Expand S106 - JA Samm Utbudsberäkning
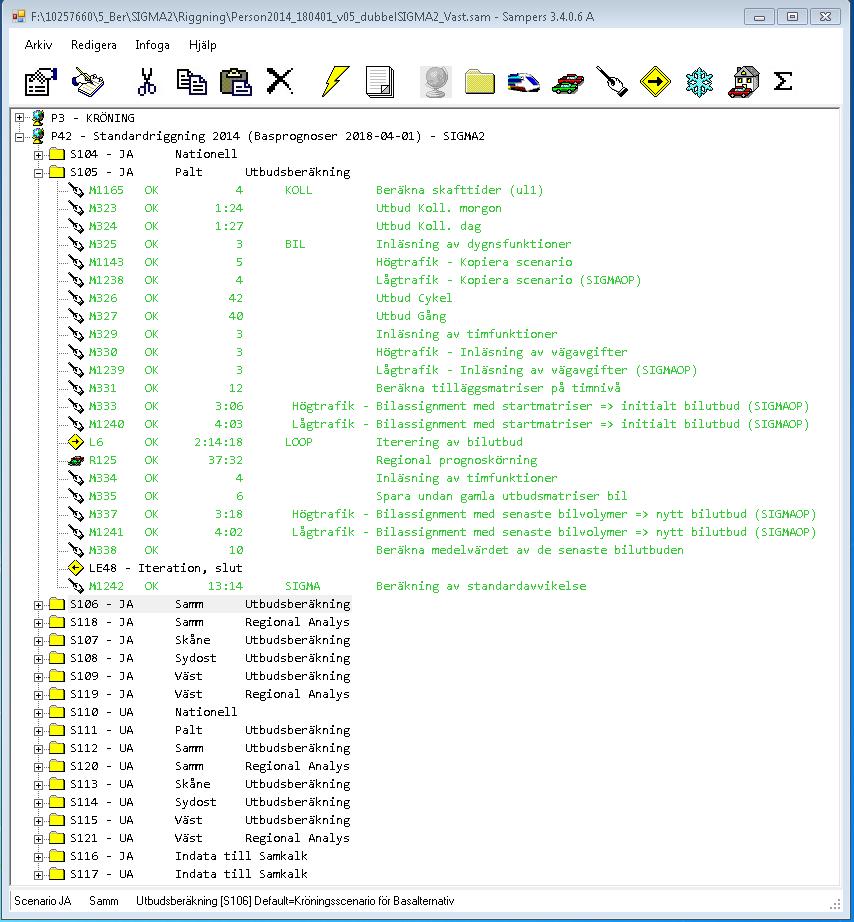 pyautogui.click(x=38, y=604)
